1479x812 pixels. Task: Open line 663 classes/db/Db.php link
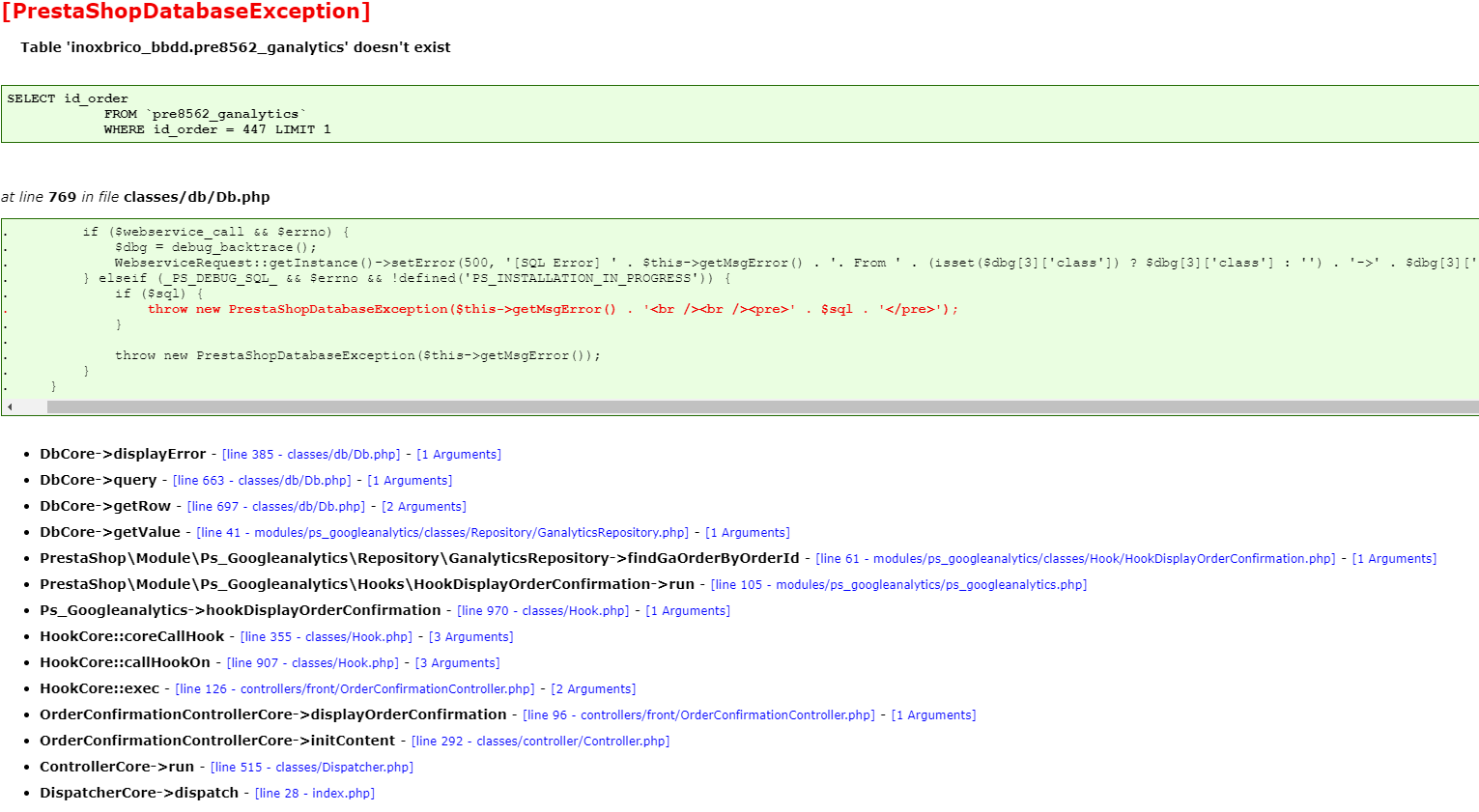click(262, 481)
